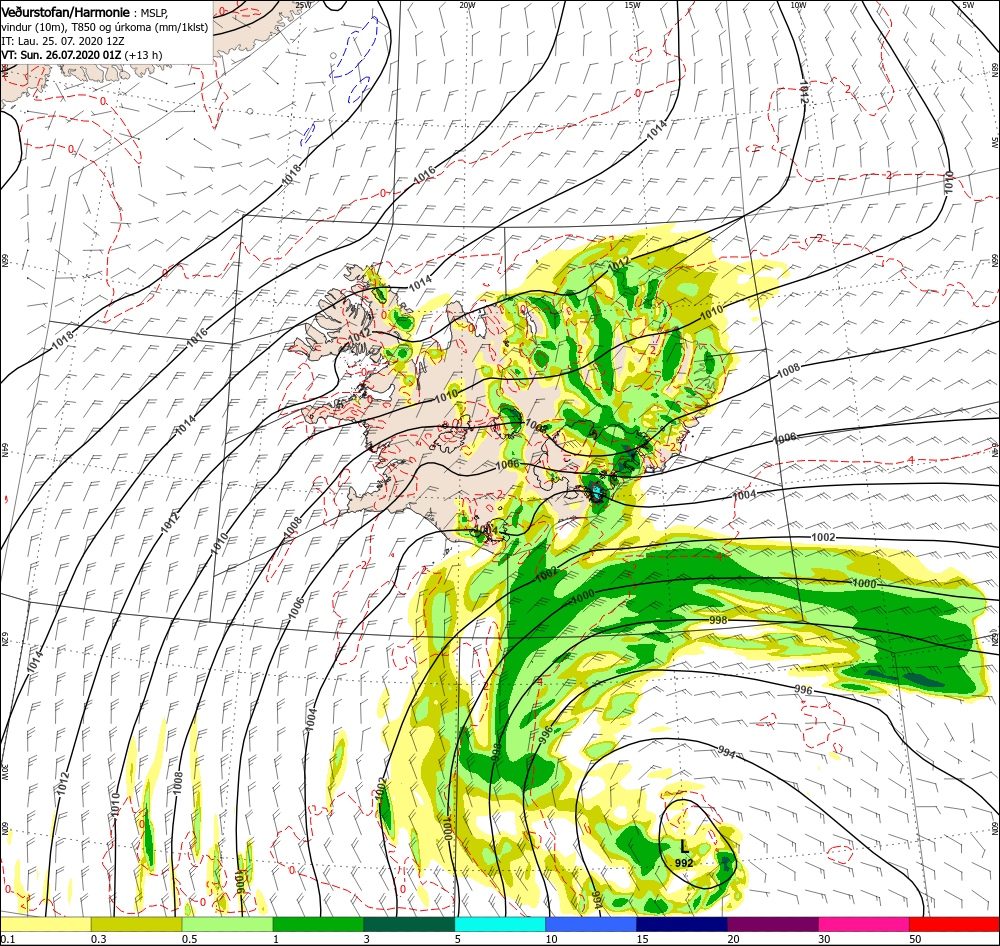This screenshot has width=1000, height=946.
Task: Click the '(+13 h)' forecast offset text
Action: click(x=143, y=55)
